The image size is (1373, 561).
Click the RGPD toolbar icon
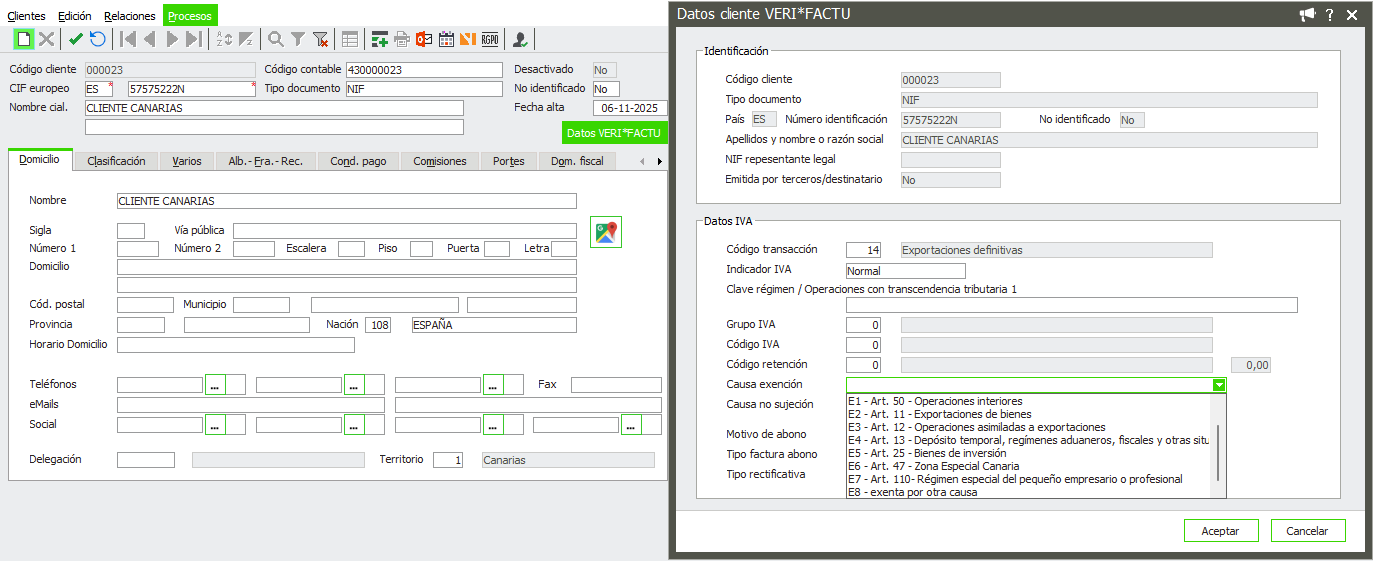coord(490,39)
